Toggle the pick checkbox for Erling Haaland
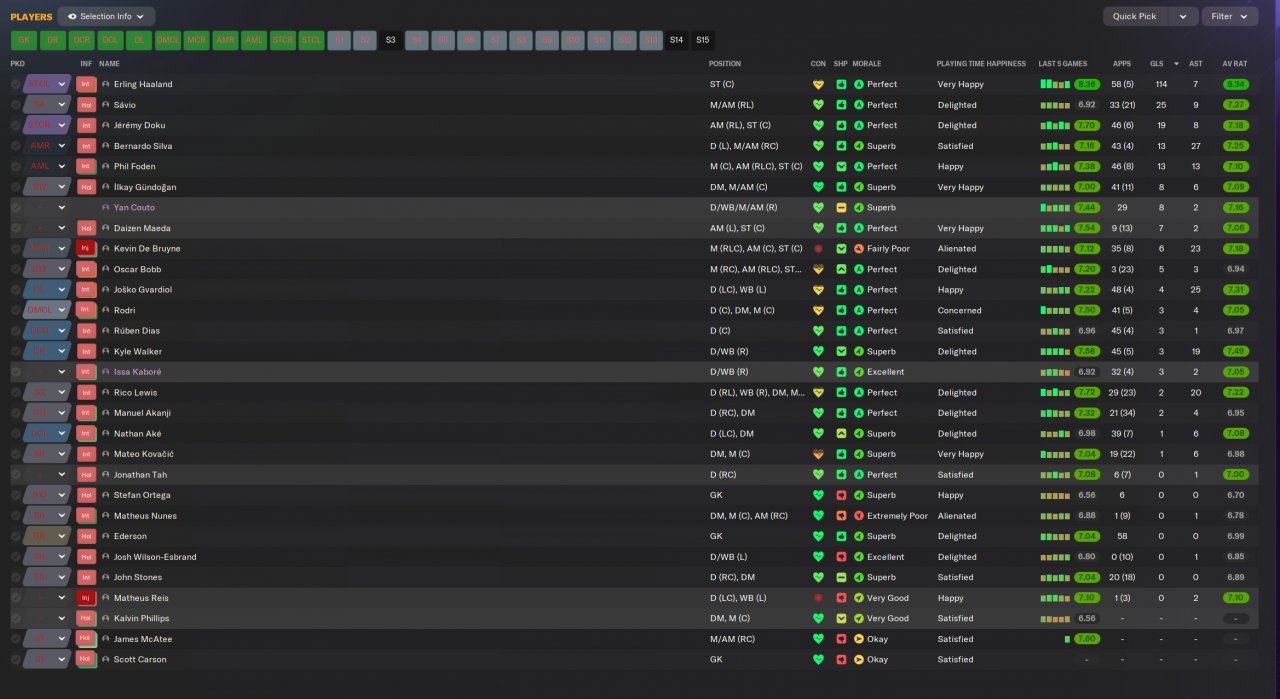 pyautogui.click(x=16, y=84)
